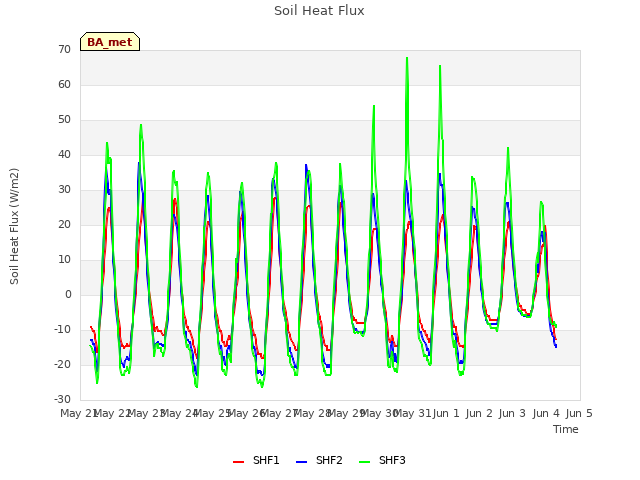Viewport: 640px width, 480px height.
Task: Click the -30 y-axis tick label
Action: [62, 399]
